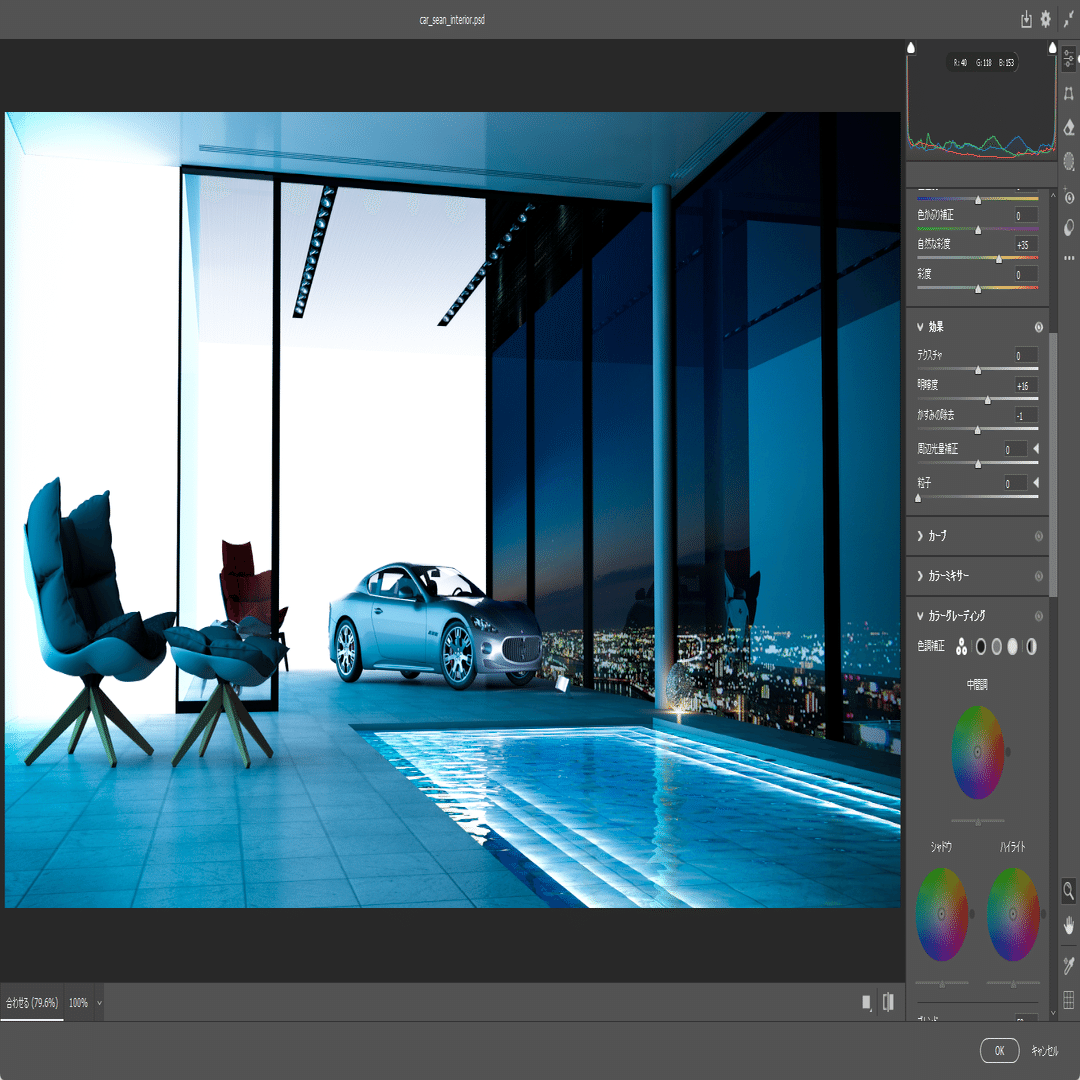
Task: Toggle shadow clipping warning in histogram
Action: (911, 48)
